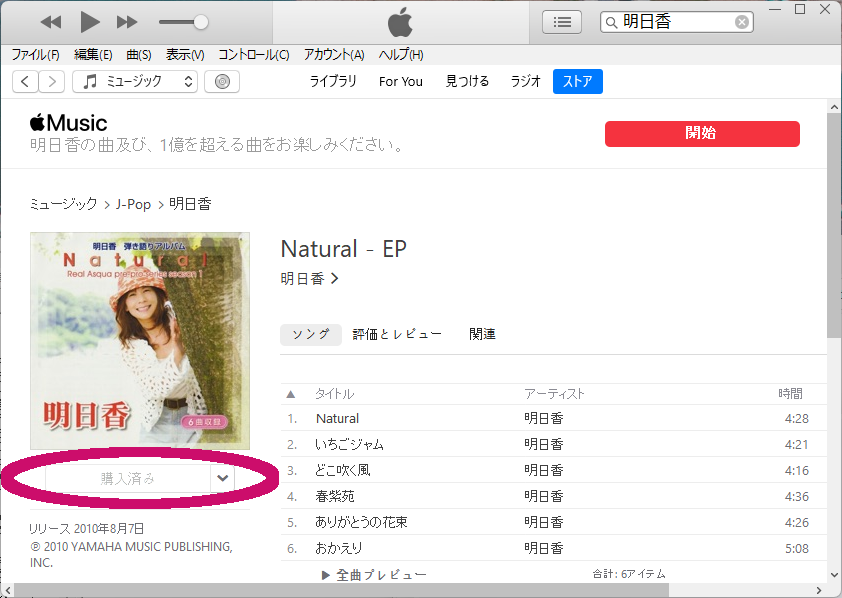Click the 明日香 breadcrumb link
This screenshot has width=842, height=598.
tap(190, 204)
